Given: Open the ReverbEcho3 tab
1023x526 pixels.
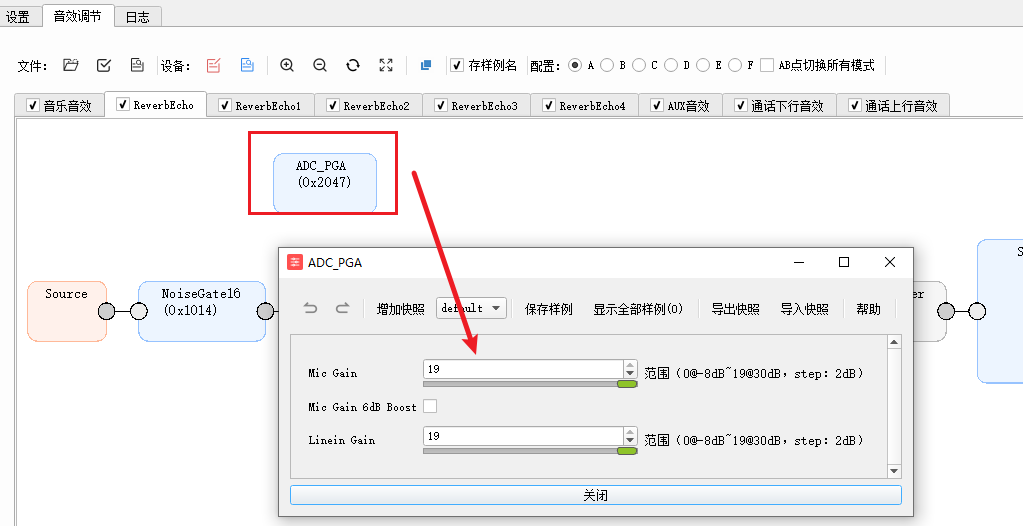Looking at the screenshot, I should [477, 105].
